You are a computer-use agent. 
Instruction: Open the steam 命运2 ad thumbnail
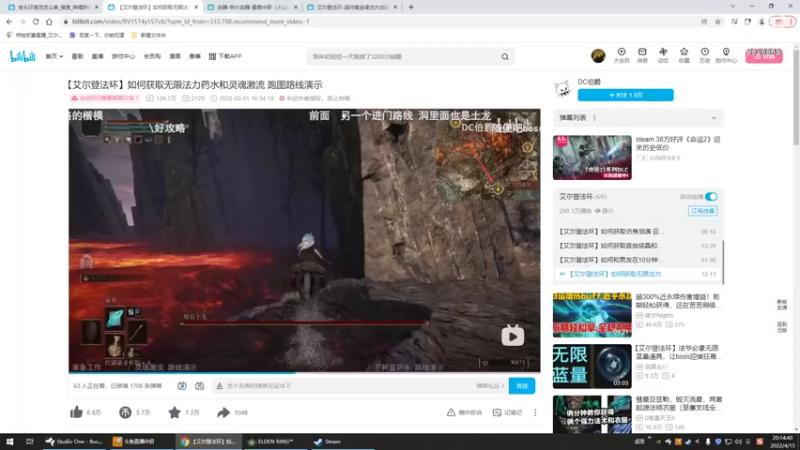point(592,157)
